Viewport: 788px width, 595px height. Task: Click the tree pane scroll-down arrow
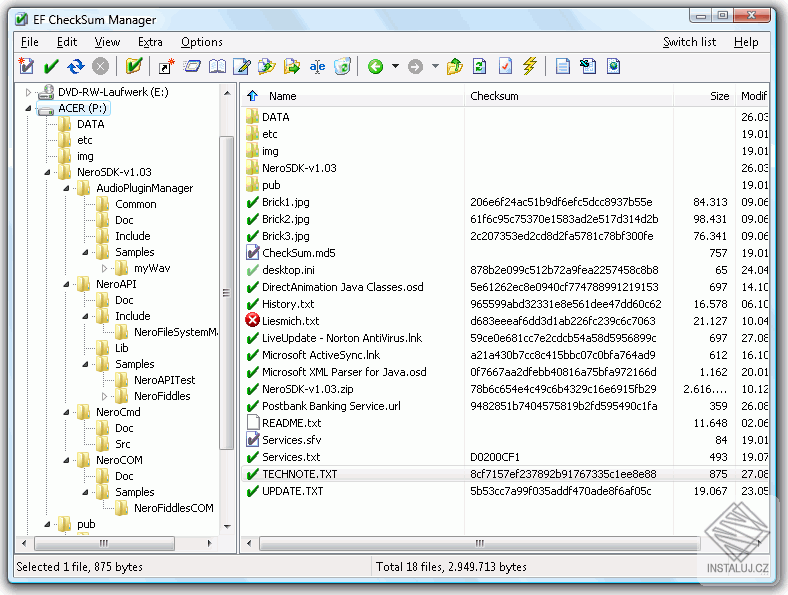[227, 527]
